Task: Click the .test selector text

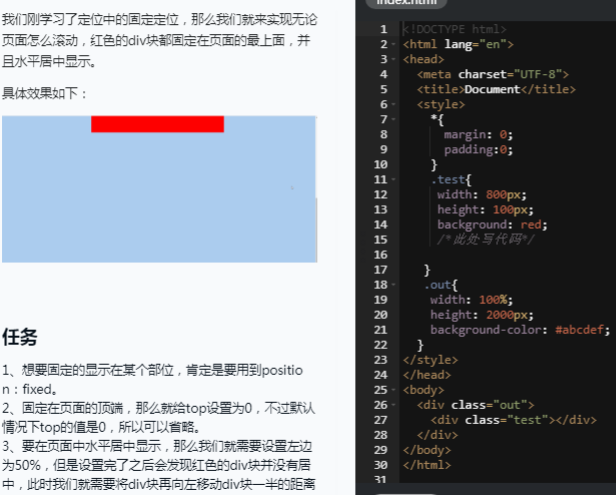Action: pyautogui.click(x=447, y=180)
